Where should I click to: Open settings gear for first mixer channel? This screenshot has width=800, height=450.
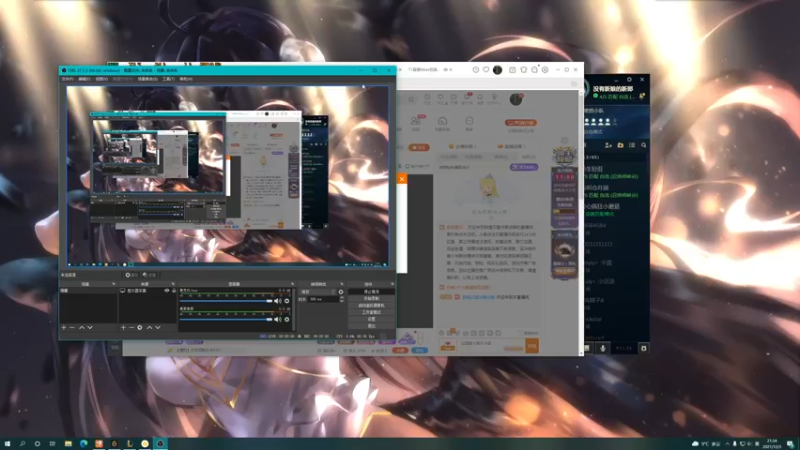tap(287, 301)
